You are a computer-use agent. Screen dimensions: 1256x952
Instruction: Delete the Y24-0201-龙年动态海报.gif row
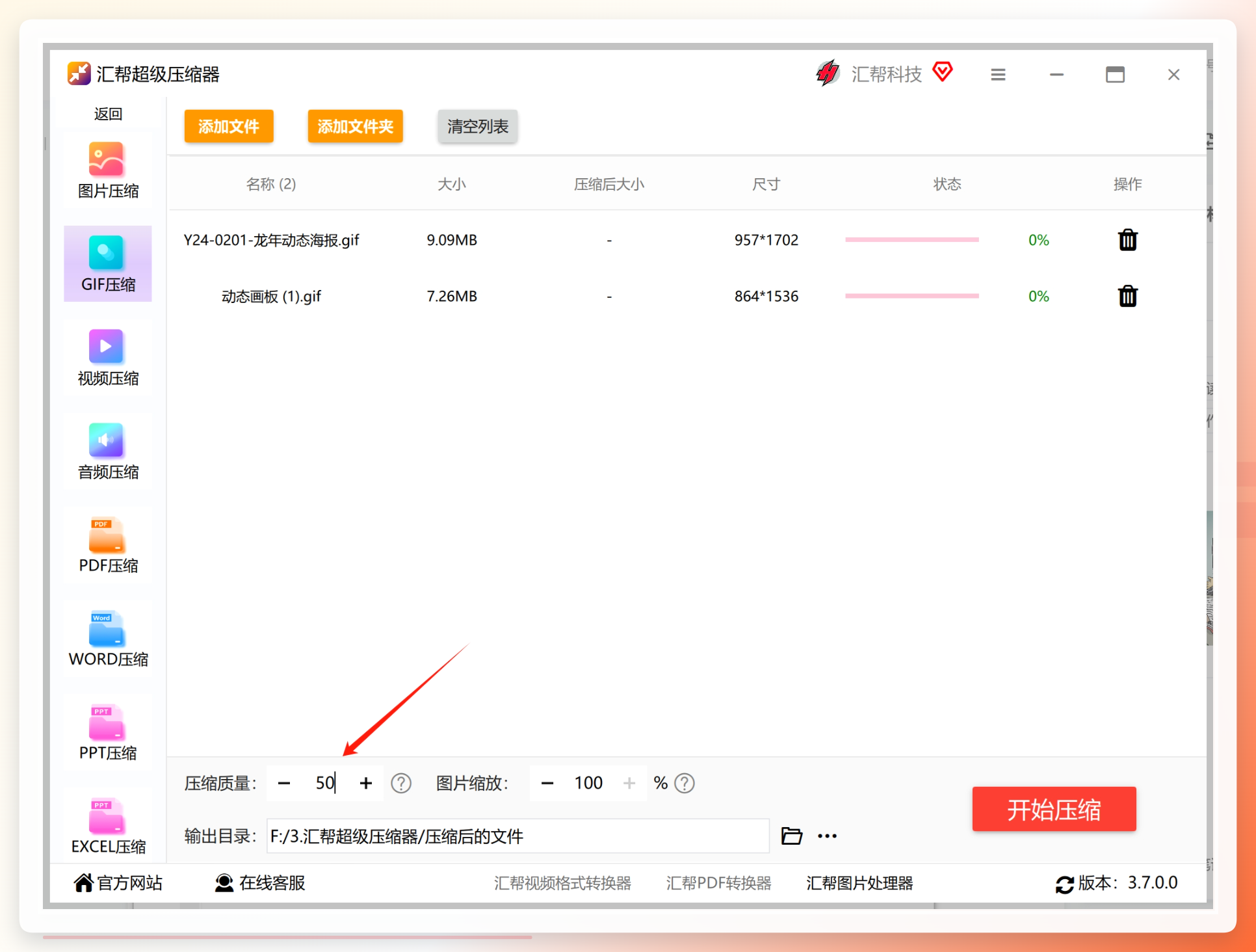(x=1128, y=240)
